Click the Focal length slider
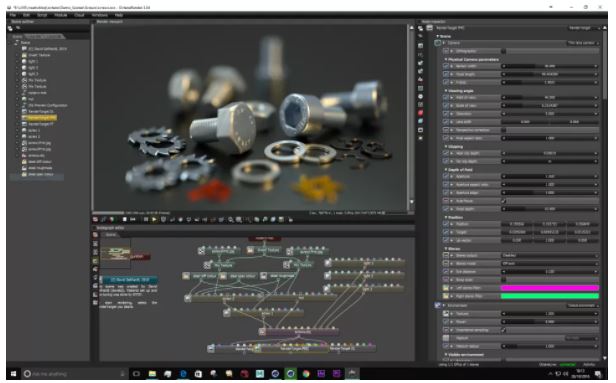Image resolution: width=616 pixels, height=383 pixels. pyautogui.click(x=550, y=74)
